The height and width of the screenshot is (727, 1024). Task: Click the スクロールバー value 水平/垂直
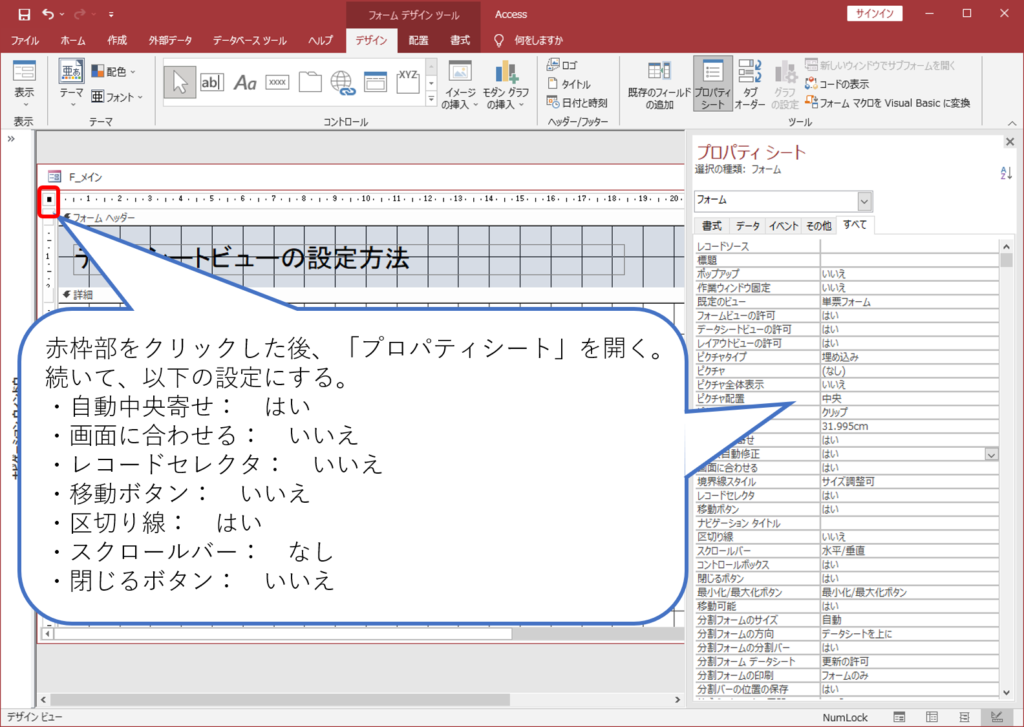pyautogui.click(x=909, y=551)
